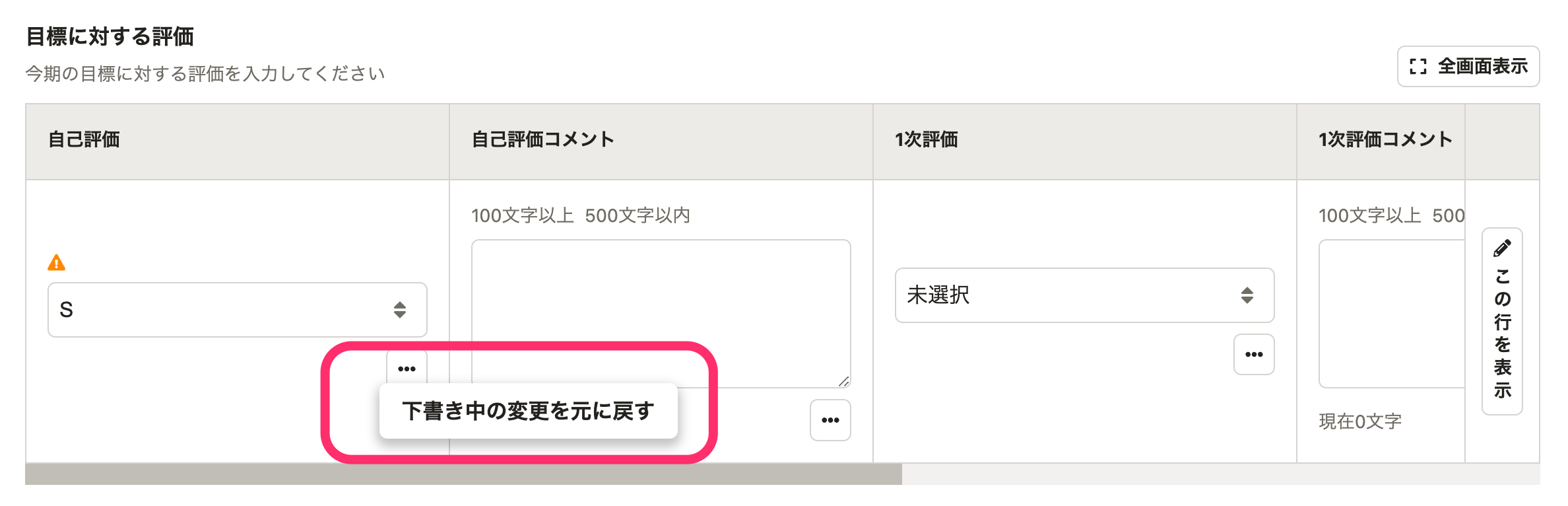Click the horizontal scrollbar thumb
The width and height of the screenshot is (1568, 506).
(x=463, y=474)
